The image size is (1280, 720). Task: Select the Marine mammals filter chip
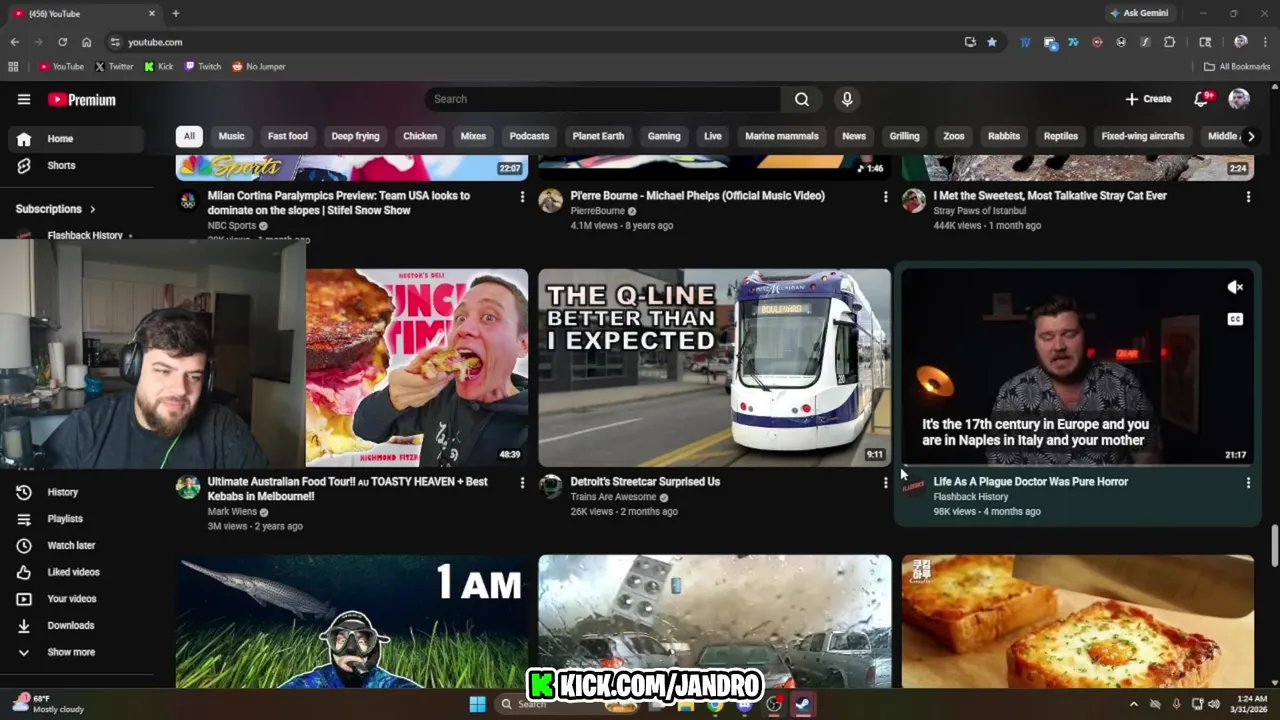point(782,136)
